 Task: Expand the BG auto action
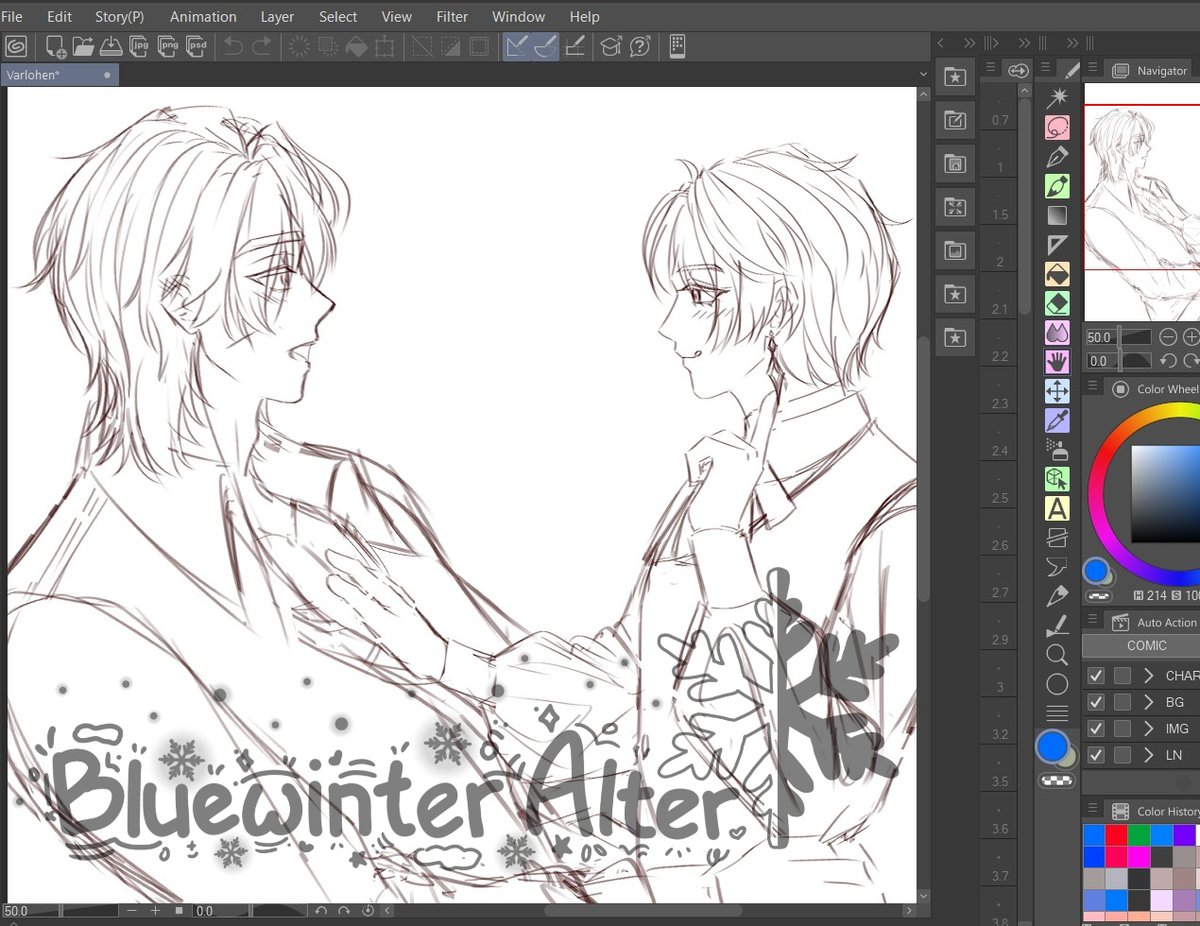tap(1149, 702)
